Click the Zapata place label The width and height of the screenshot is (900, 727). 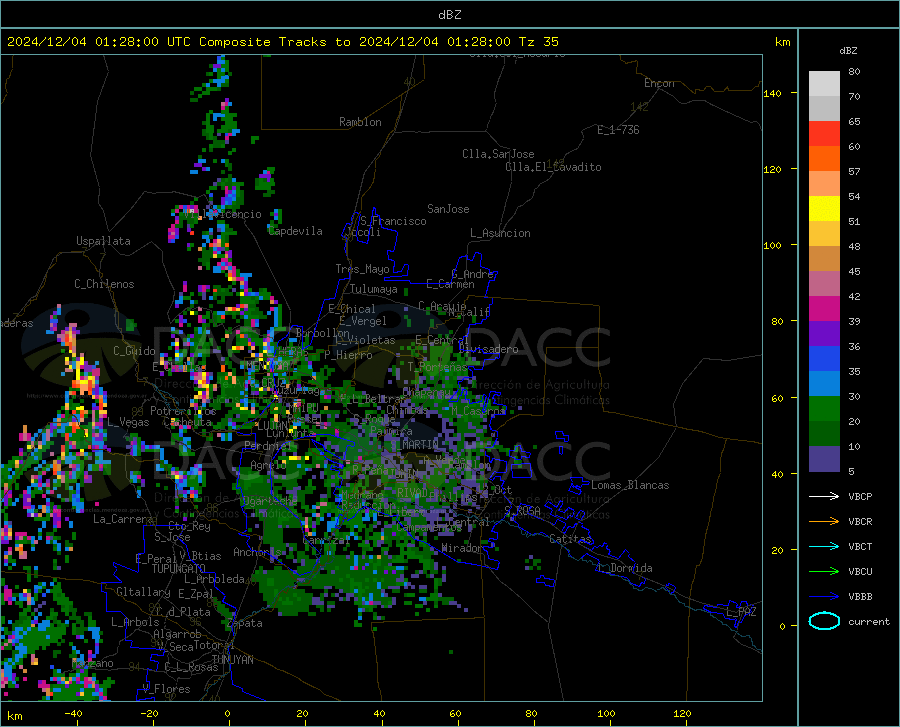[x=245, y=623]
